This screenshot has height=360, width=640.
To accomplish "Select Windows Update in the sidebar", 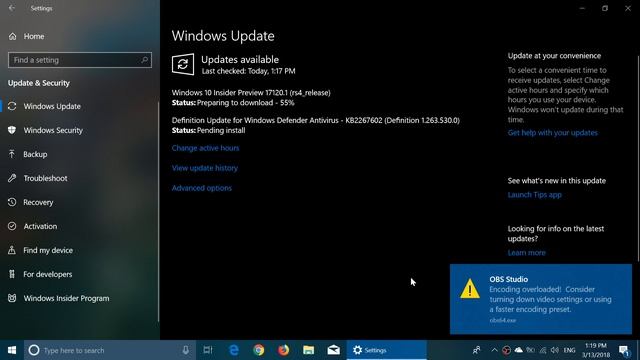I will 80,106.
